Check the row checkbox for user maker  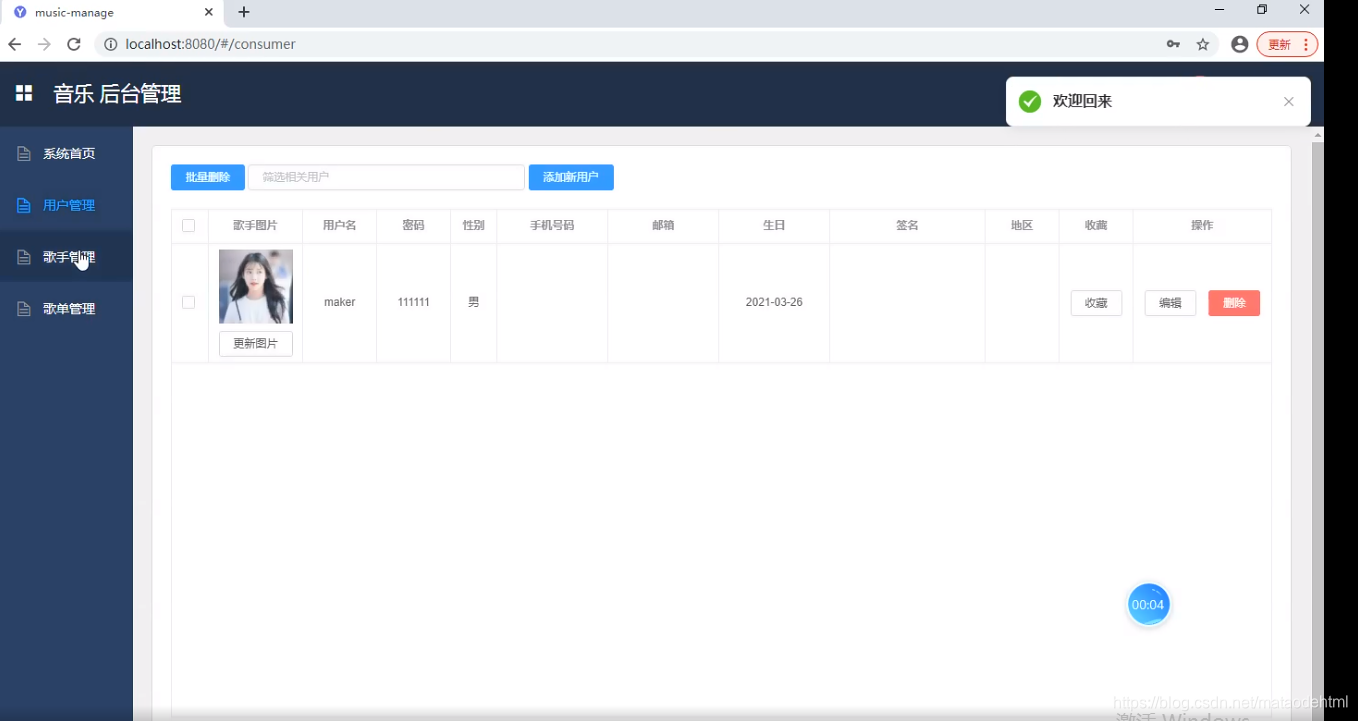pos(189,302)
